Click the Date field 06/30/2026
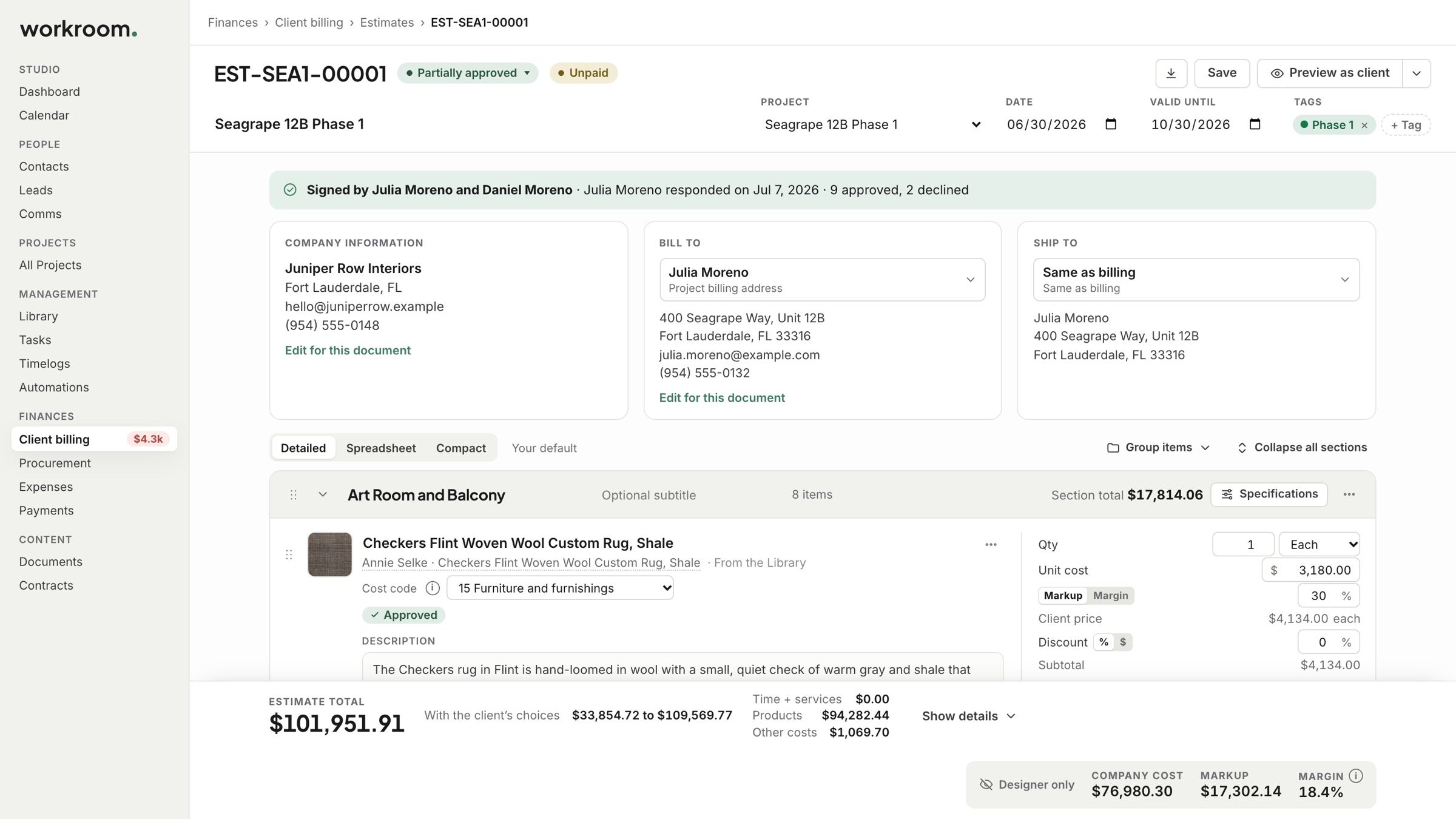 1062,124
